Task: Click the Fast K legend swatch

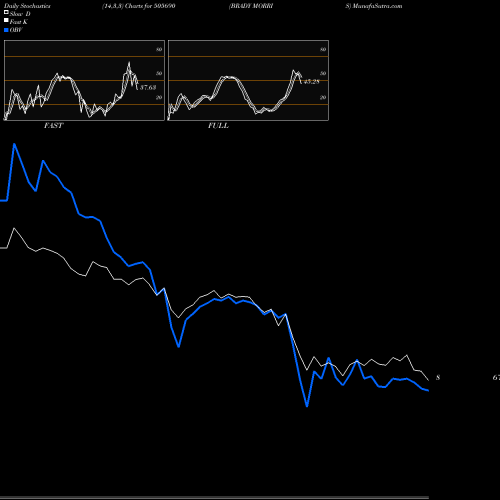Action: click(6, 20)
